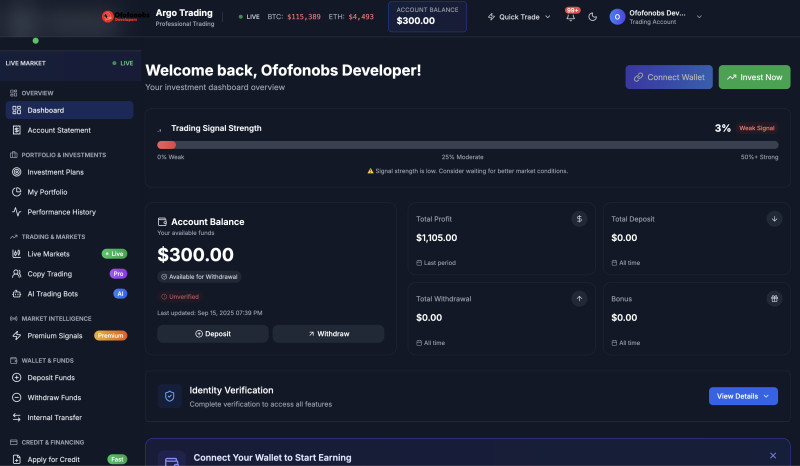Image resolution: width=800 pixels, height=466 pixels.
Task: Click the Total Withdrawal up-arrow icon
Action: (579, 298)
